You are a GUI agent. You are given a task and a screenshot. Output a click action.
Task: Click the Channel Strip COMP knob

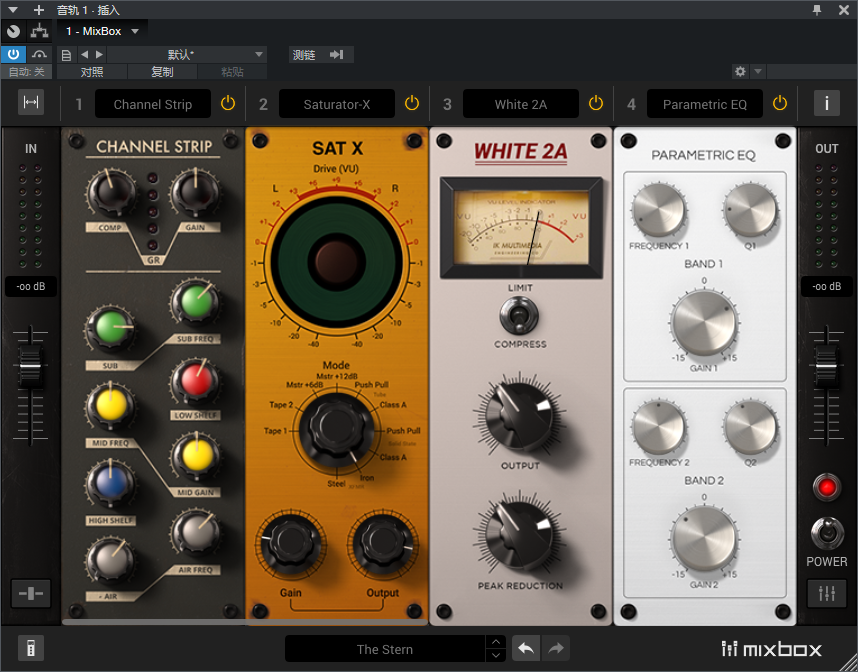click(x=112, y=193)
